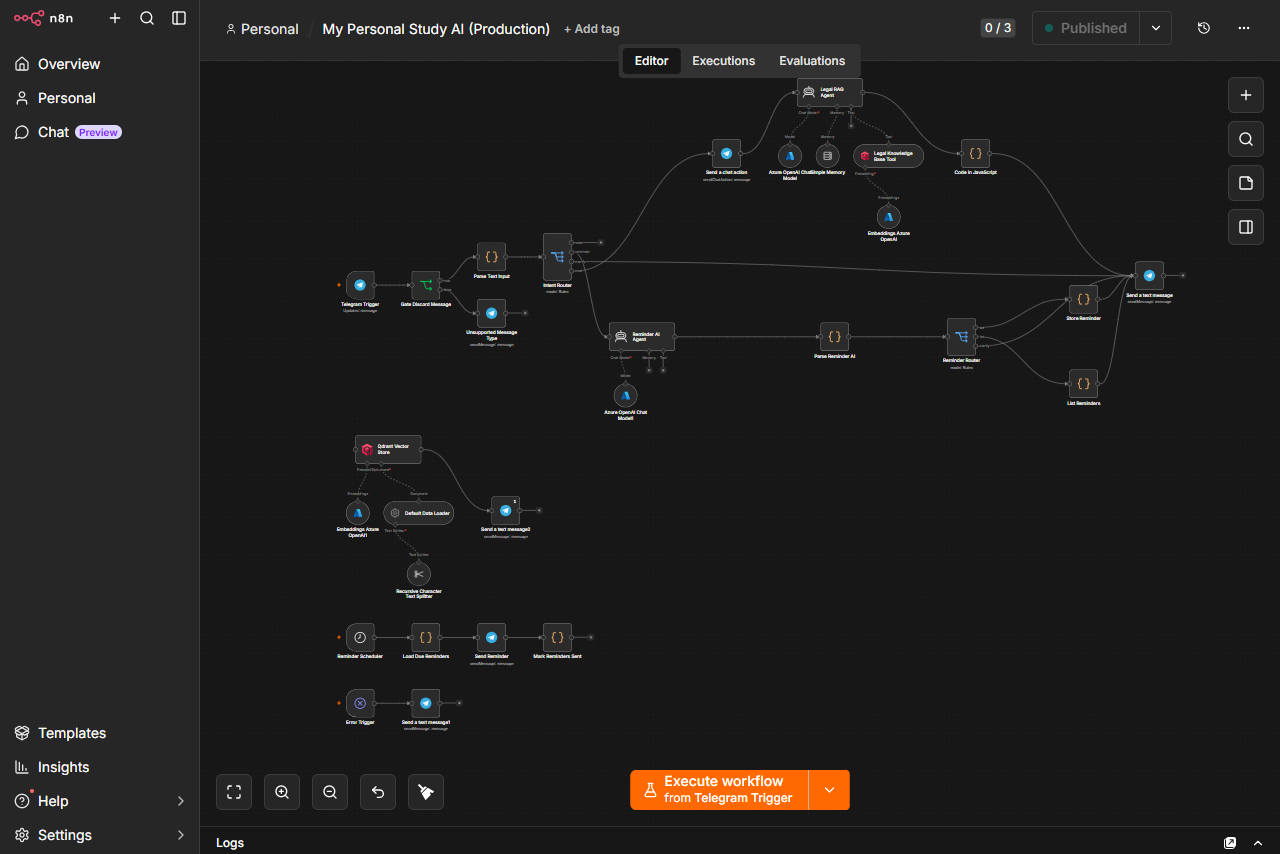
Task: Open the Published dropdown arrow
Action: (1156, 28)
